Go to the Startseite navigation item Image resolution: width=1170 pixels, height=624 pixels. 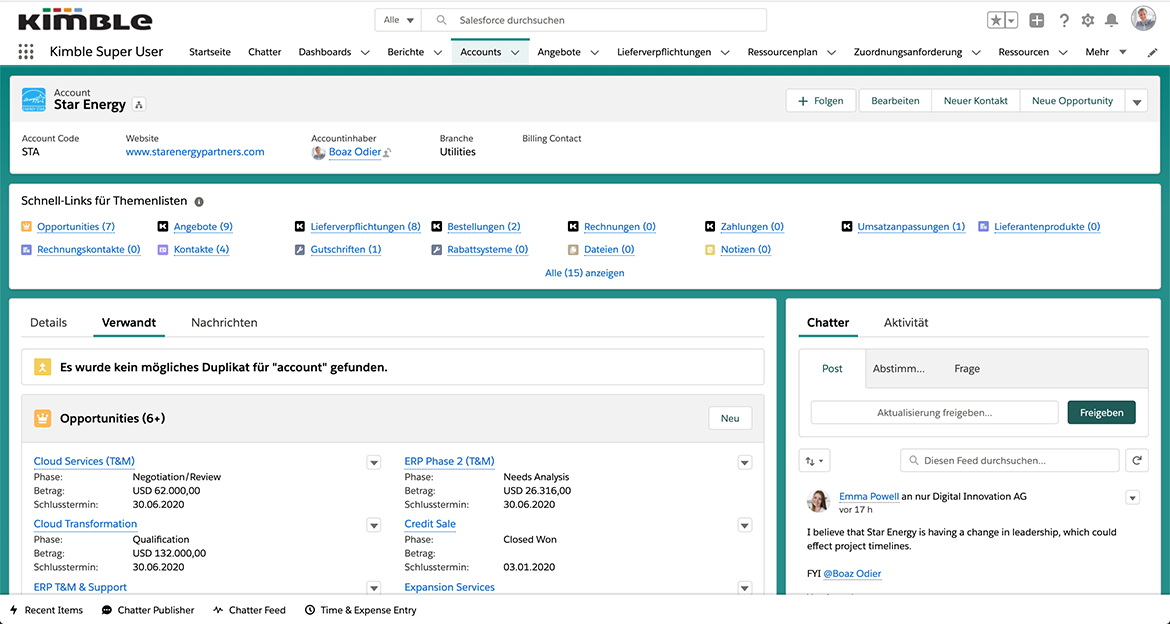210,52
